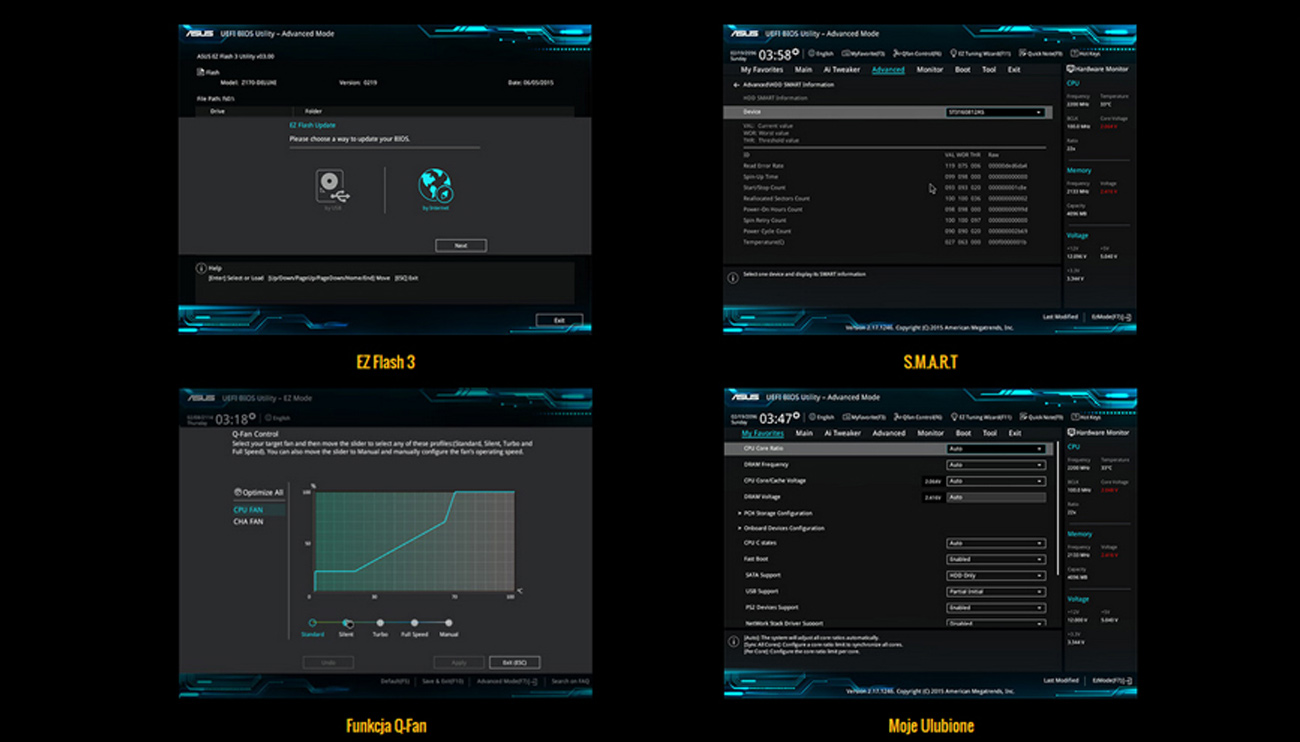Open My Favorites tab in S.M.A.R.T screen

click(x=762, y=70)
